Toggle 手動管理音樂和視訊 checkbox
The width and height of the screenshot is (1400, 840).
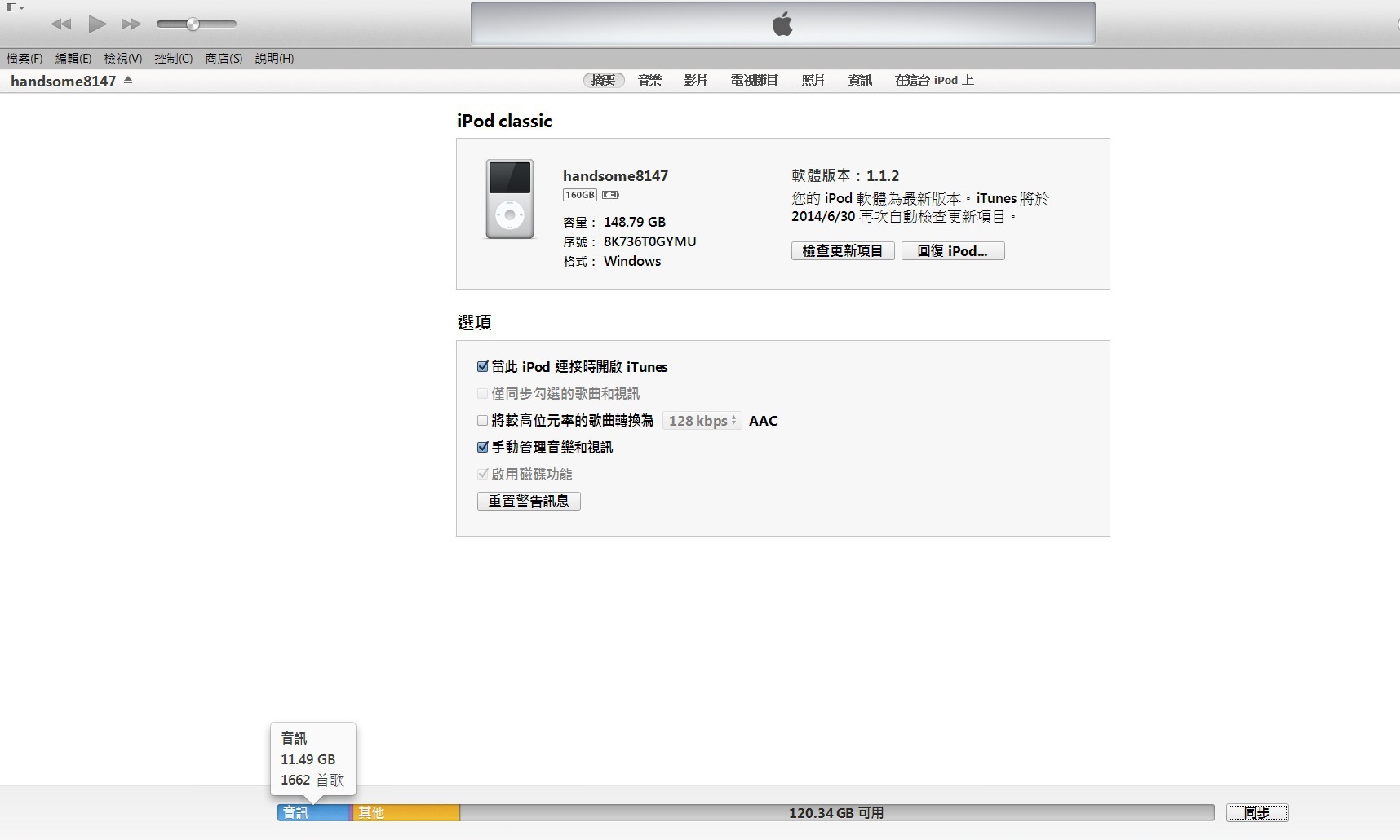(x=482, y=447)
